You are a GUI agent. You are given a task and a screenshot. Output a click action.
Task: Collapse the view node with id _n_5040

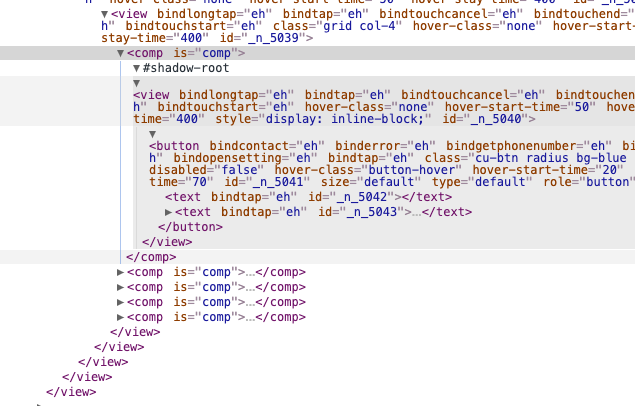[136, 83]
